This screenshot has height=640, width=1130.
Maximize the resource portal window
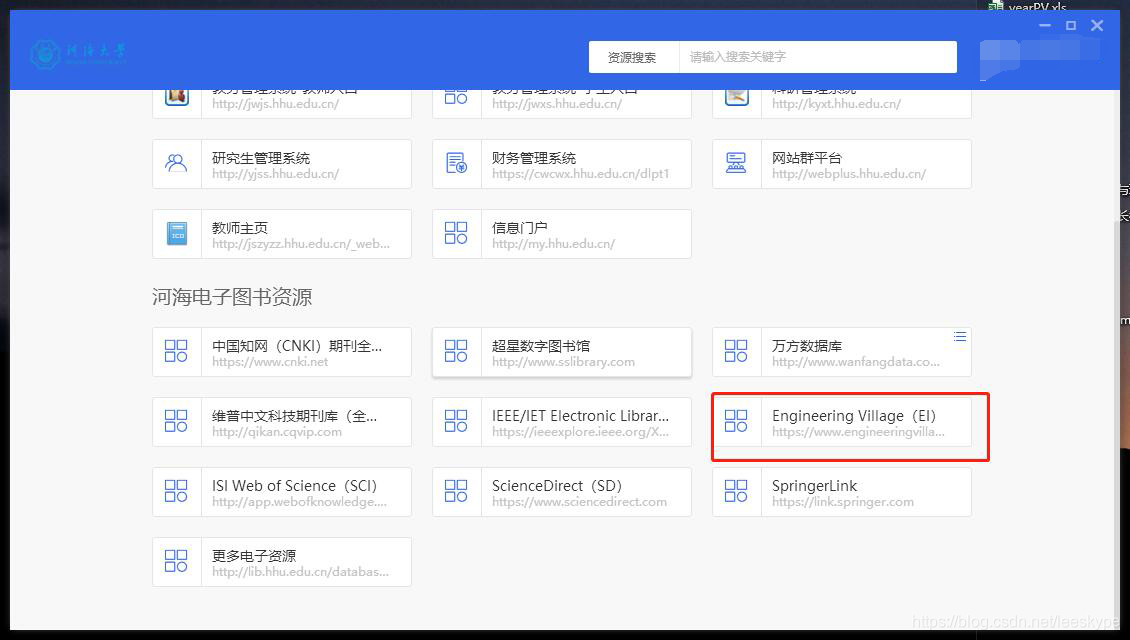(1071, 25)
